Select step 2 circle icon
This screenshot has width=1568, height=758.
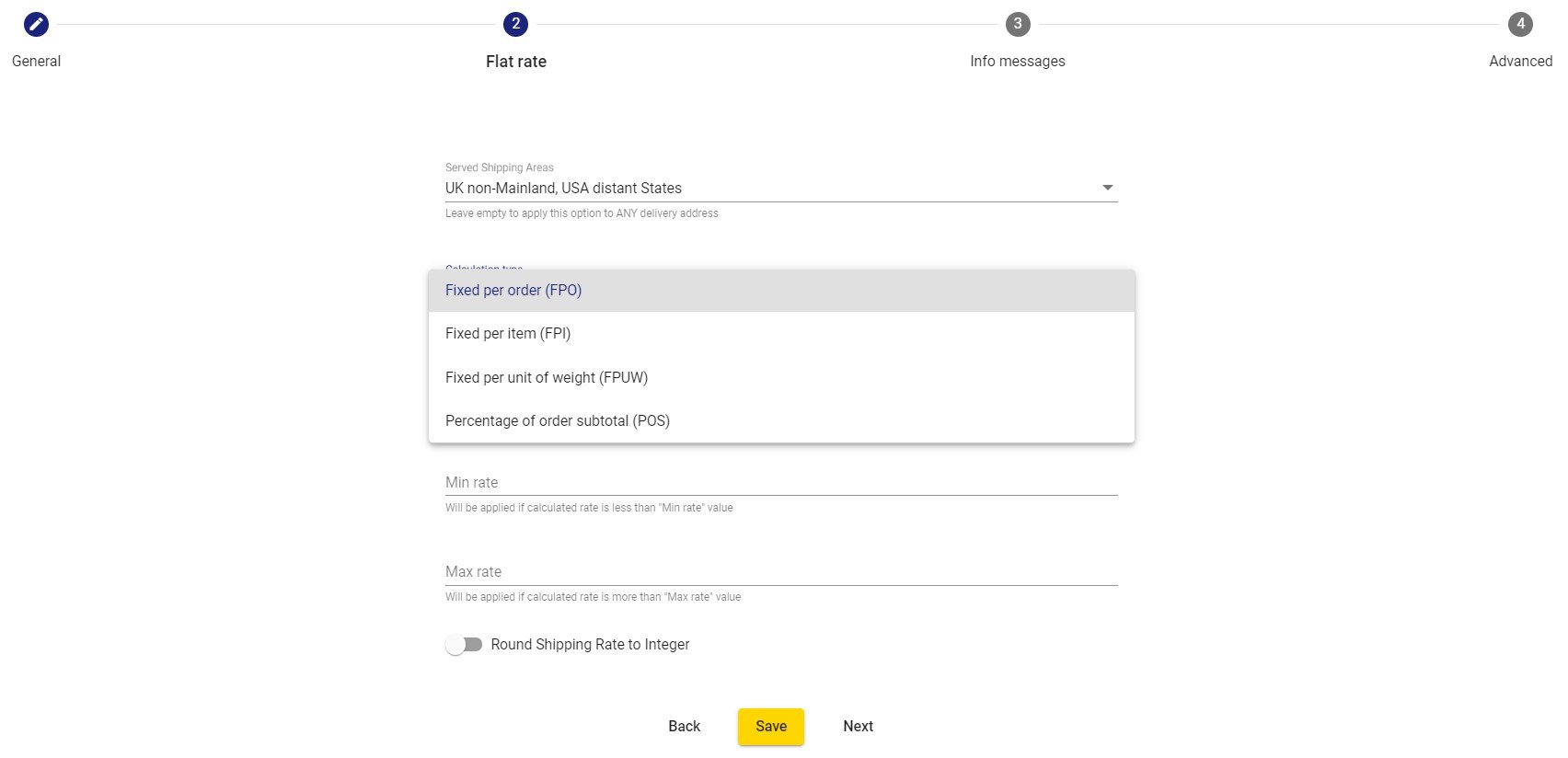pyautogui.click(x=515, y=24)
